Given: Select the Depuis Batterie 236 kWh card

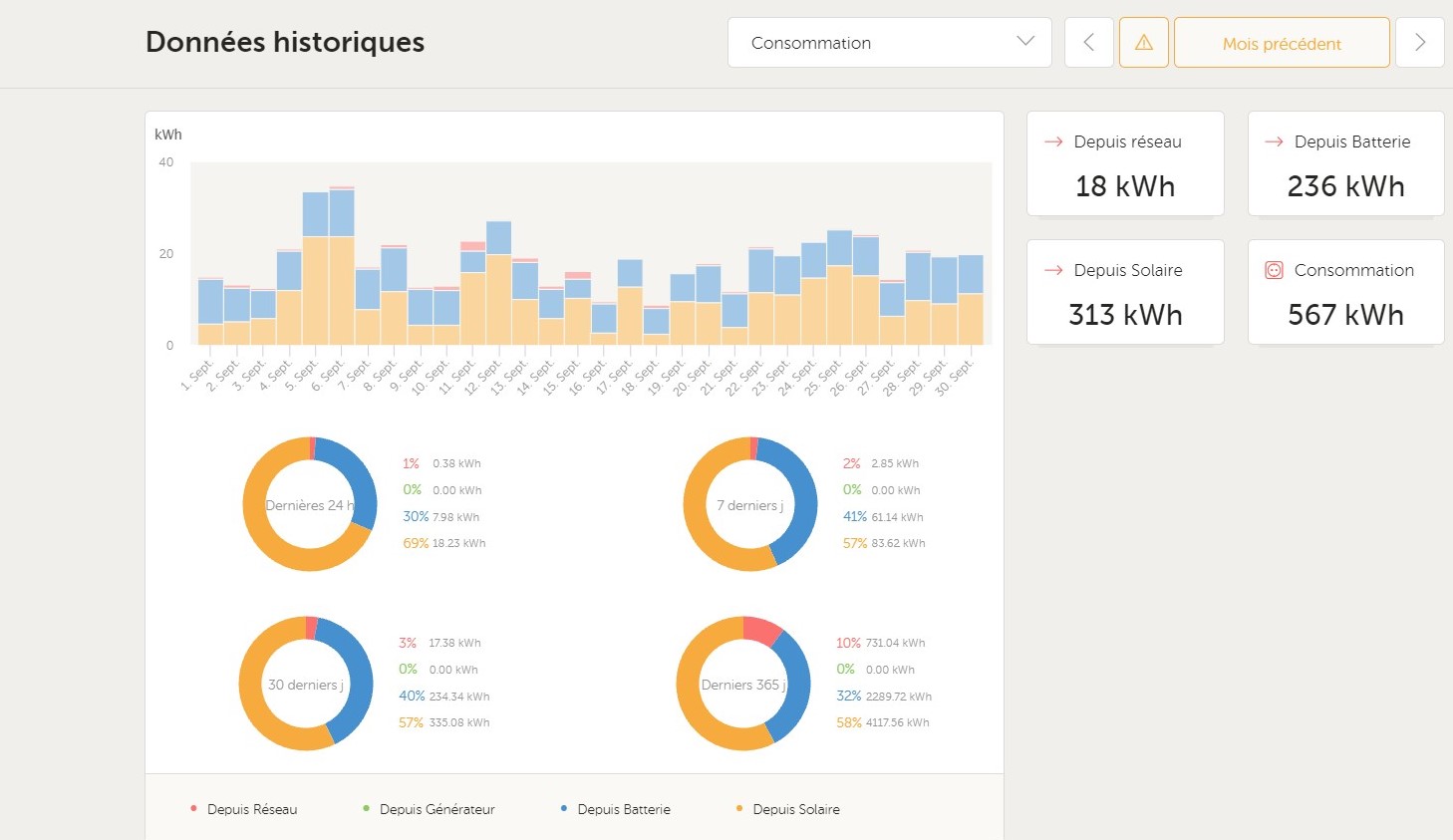Looking at the screenshot, I should [1345, 164].
